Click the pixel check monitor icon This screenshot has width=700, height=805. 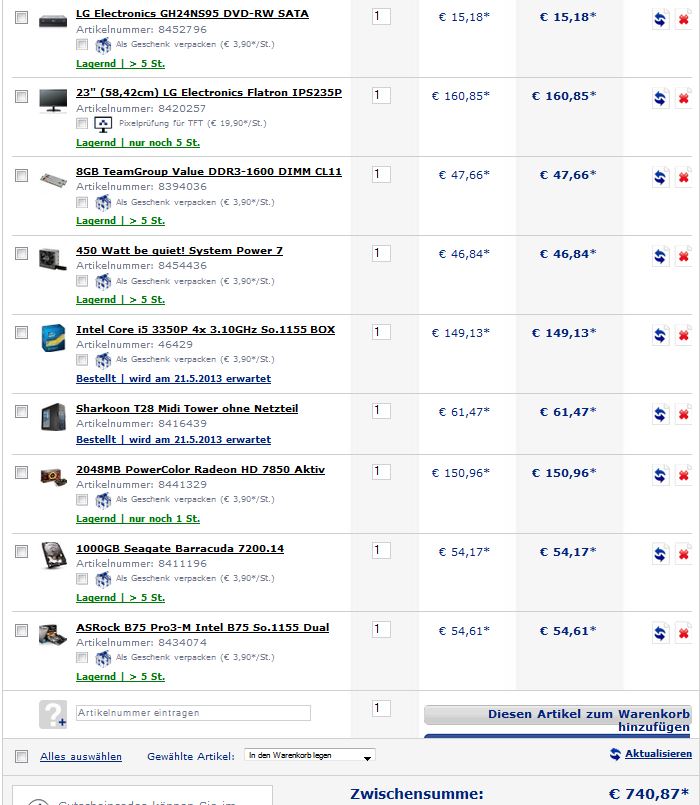(103, 124)
